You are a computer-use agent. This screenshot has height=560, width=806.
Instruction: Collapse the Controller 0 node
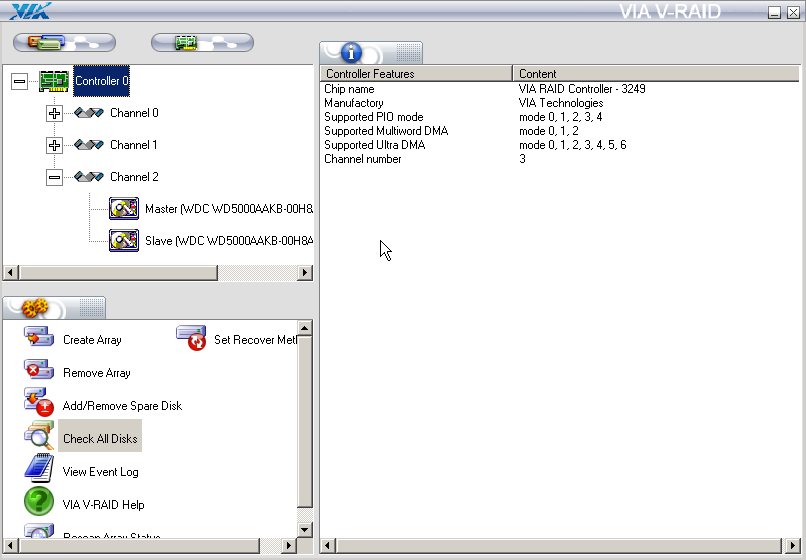click(x=19, y=81)
